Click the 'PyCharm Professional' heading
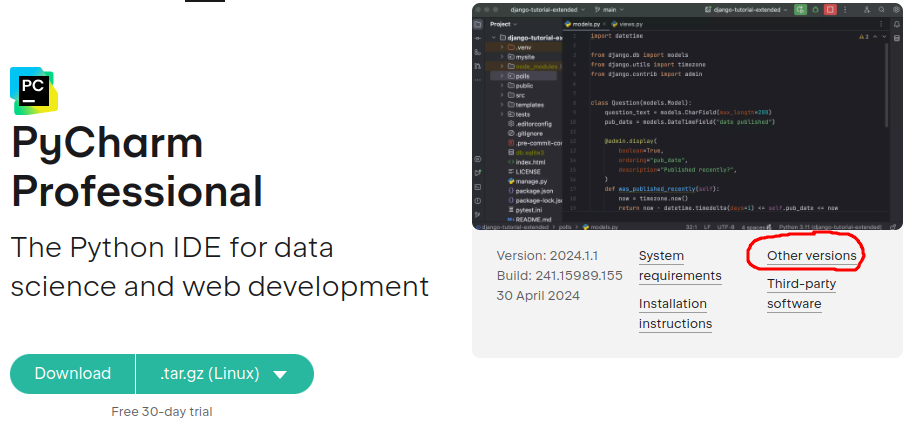This screenshot has height=427, width=914. [x=136, y=167]
